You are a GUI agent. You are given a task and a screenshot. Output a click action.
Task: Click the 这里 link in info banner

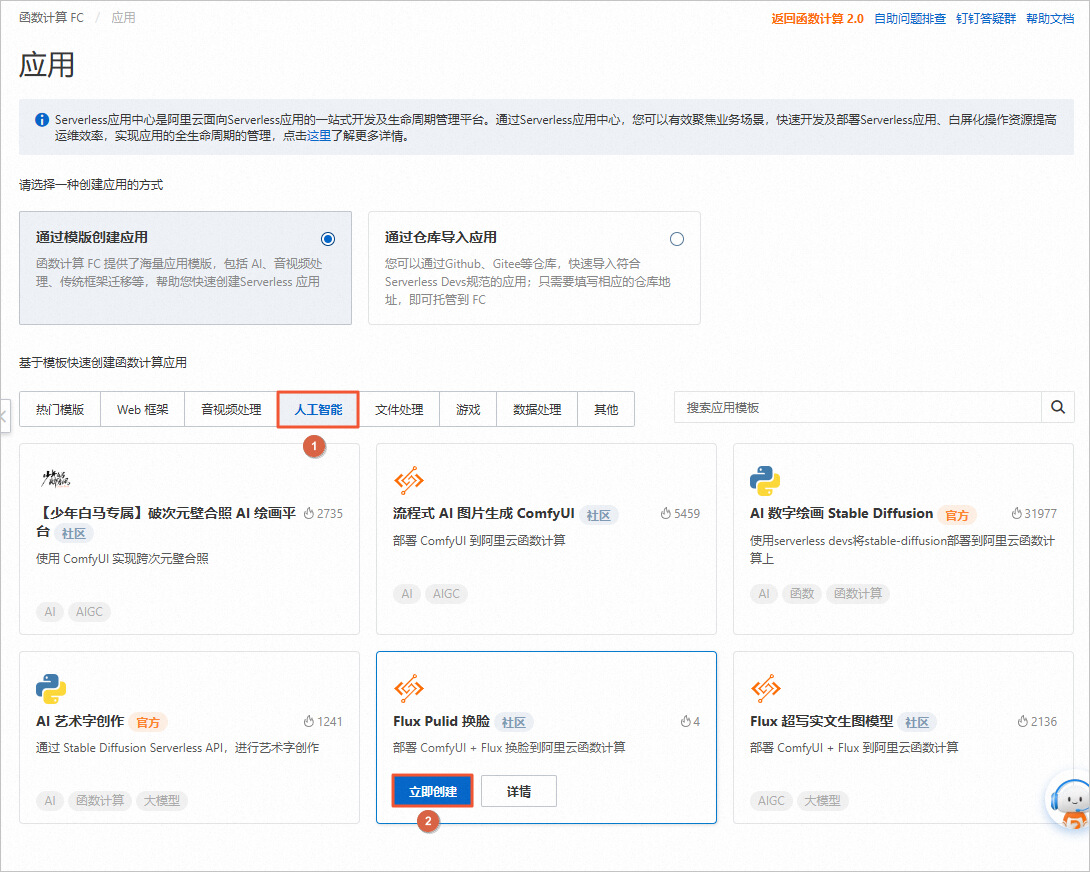319,136
